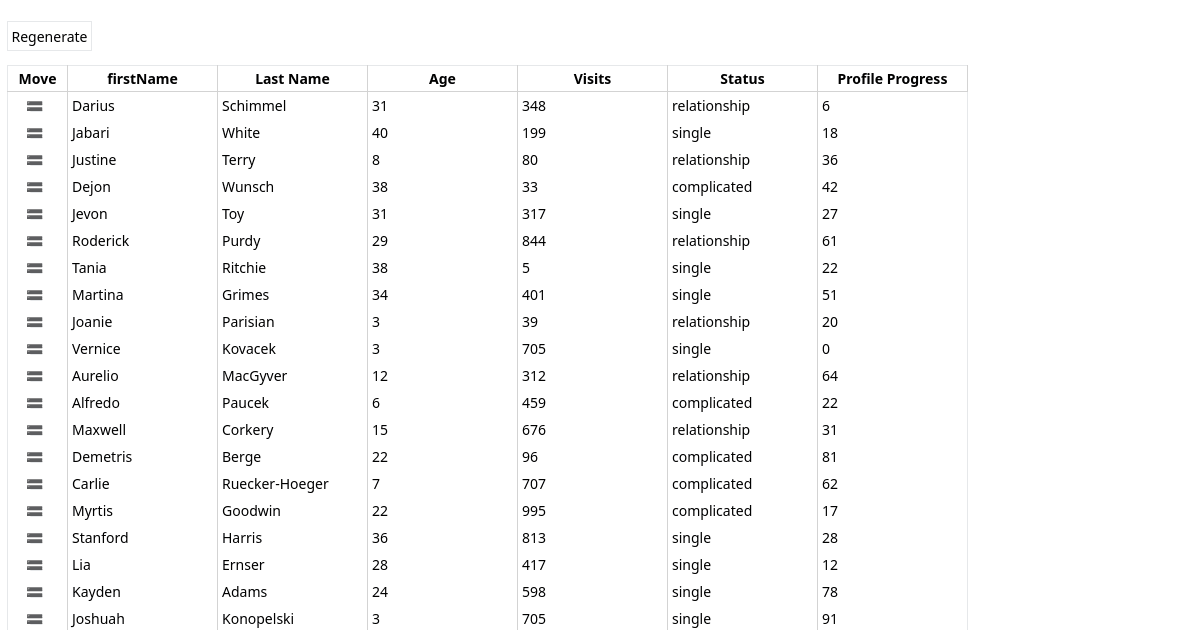The height and width of the screenshot is (630, 1200).
Task: Sort the table by Visits
Action: pyautogui.click(x=592, y=78)
